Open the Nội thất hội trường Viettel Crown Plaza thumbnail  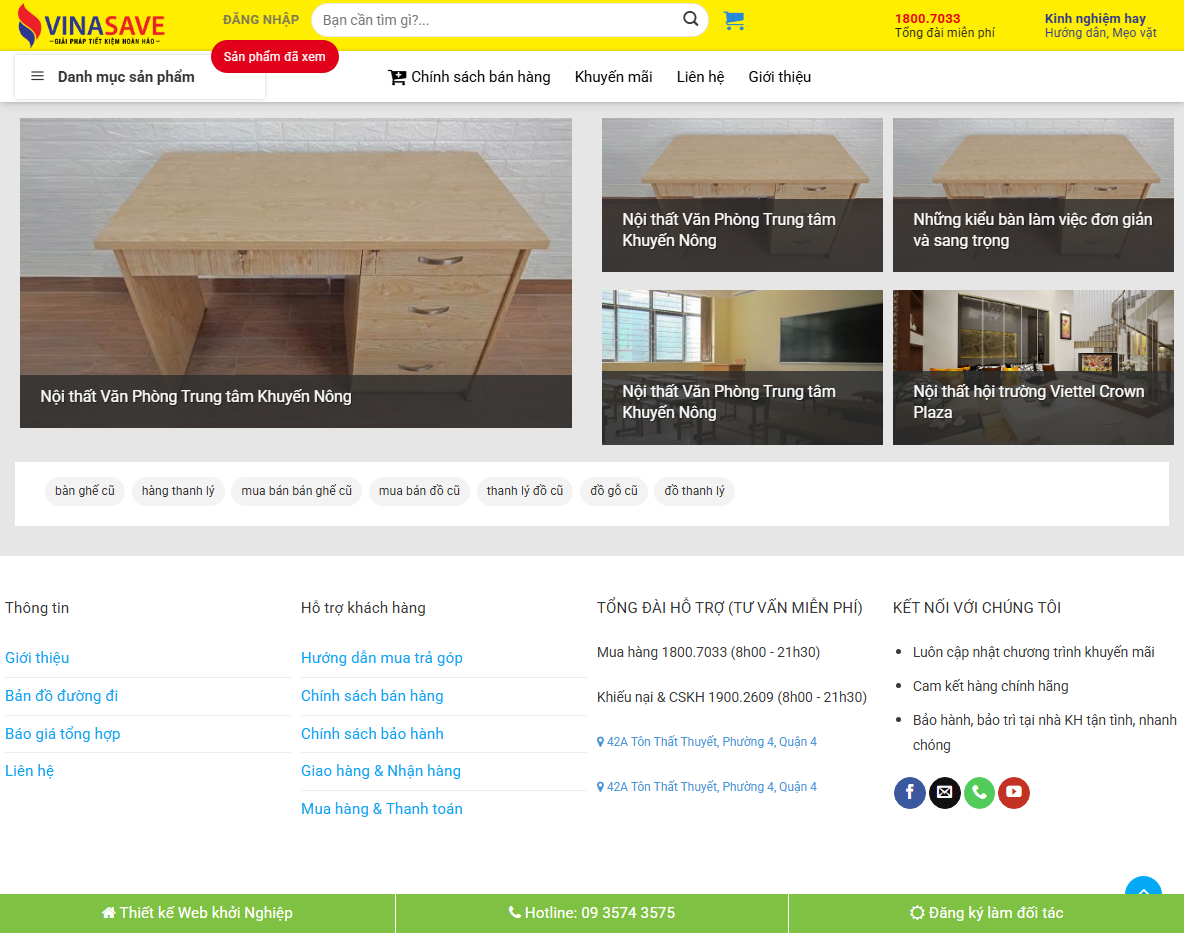(x=1033, y=367)
